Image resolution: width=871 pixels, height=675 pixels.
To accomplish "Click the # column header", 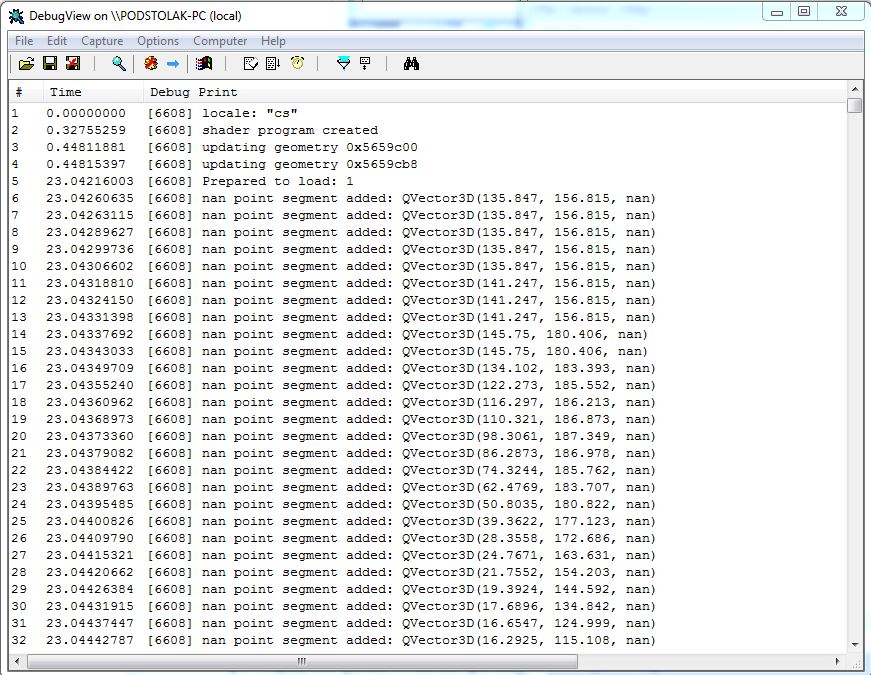I will tap(26, 92).
